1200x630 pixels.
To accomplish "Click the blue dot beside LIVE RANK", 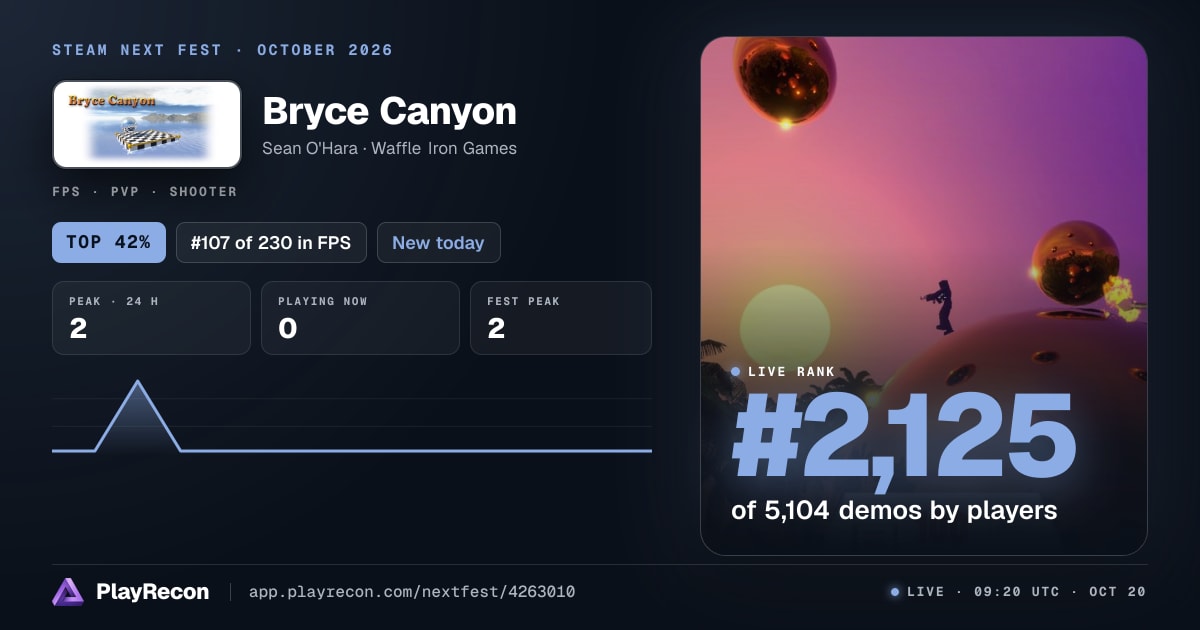I will 736,371.
